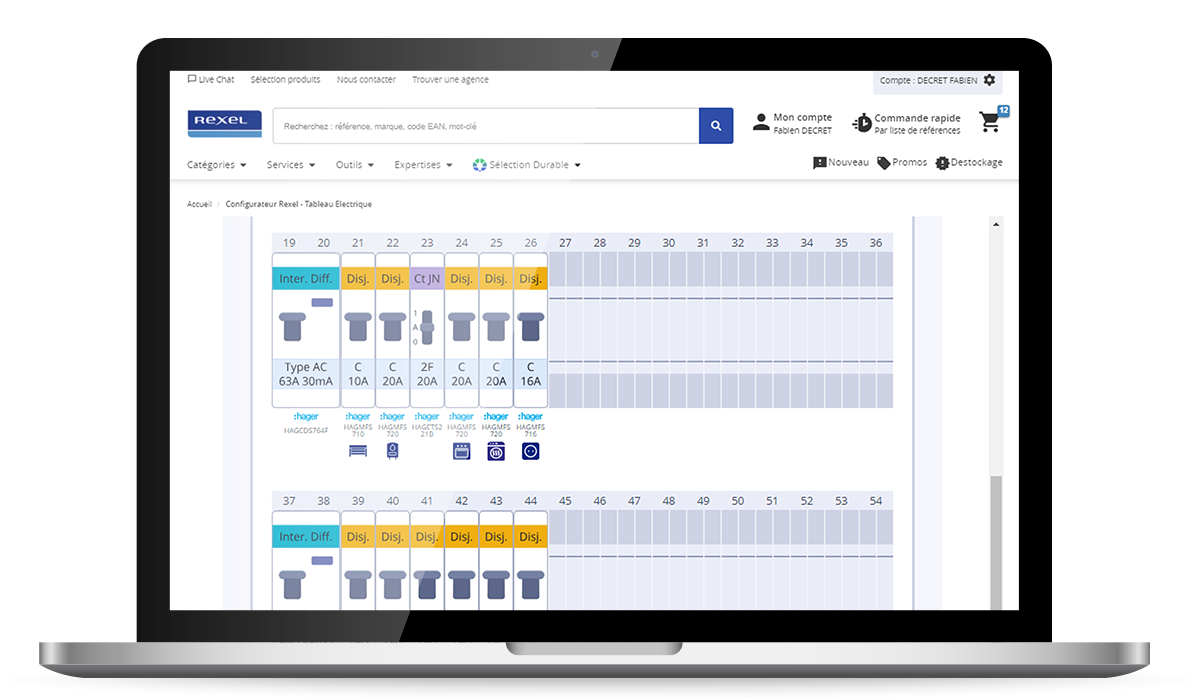Click the washing machine icon under module 25

pos(496,451)
